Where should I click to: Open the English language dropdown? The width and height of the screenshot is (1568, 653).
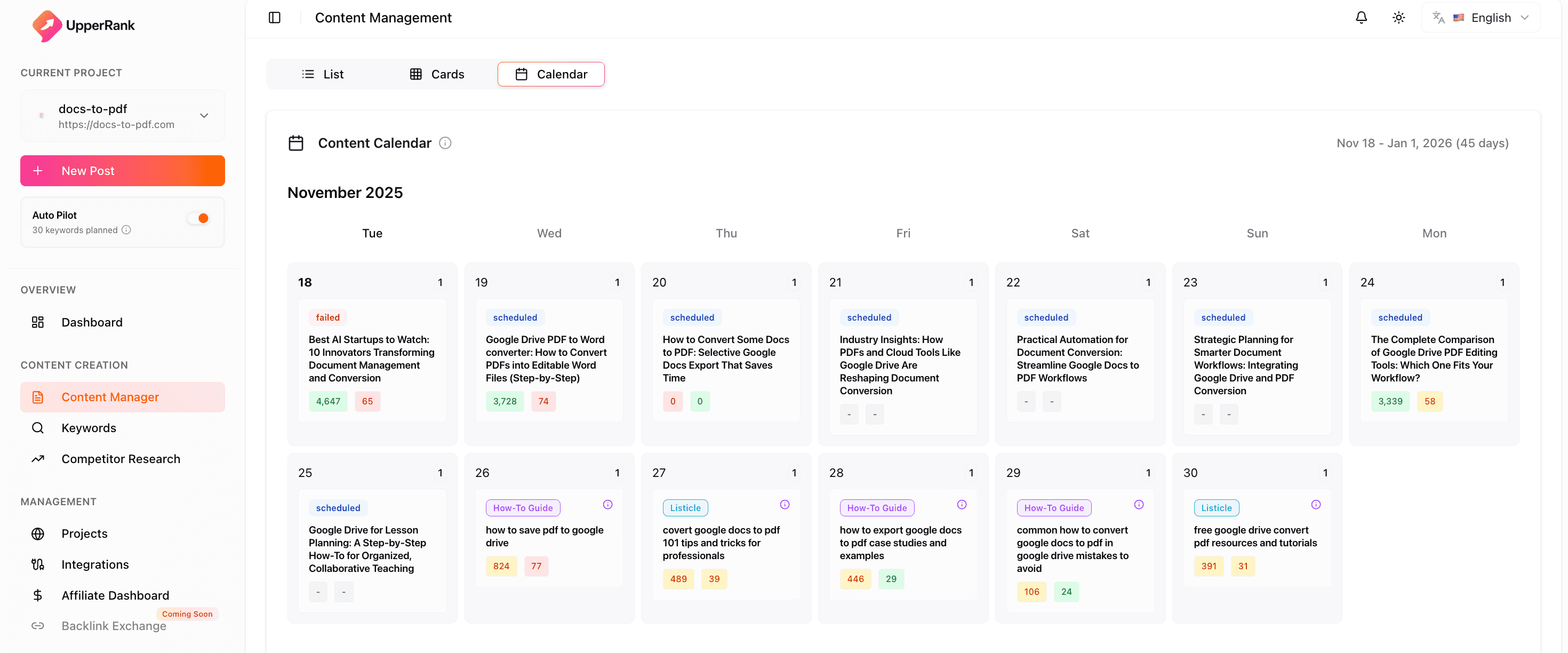1481,18
